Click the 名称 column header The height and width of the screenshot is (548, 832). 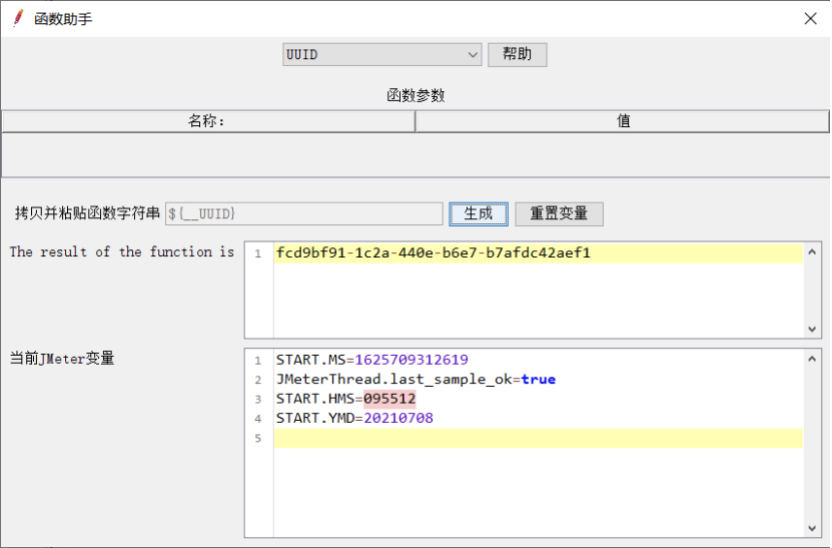coord(208,121)
